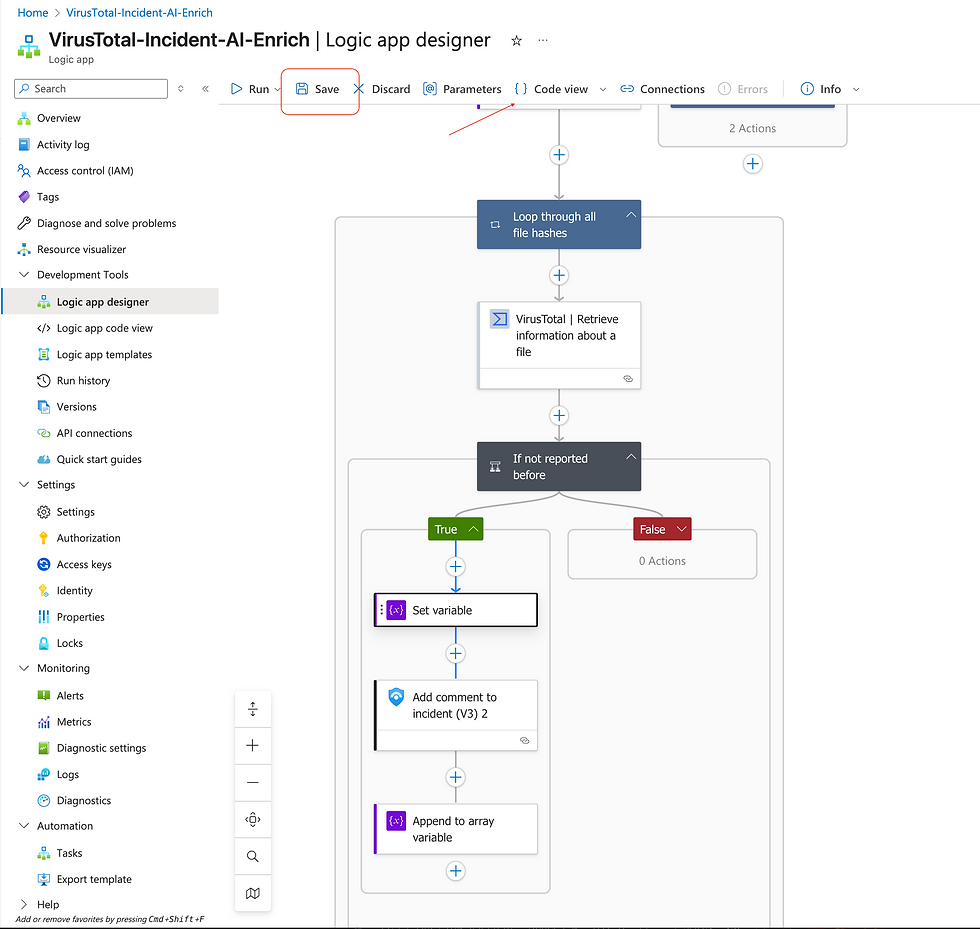Open Export template
Viewport: 980px width, 929px height.
click(x=94, y=880)
